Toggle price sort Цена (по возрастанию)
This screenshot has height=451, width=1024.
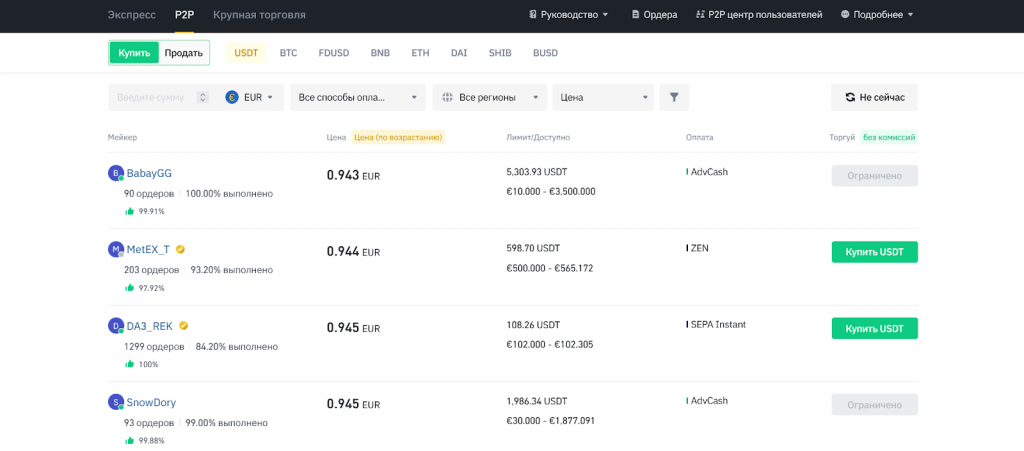[x=398, y=137]
